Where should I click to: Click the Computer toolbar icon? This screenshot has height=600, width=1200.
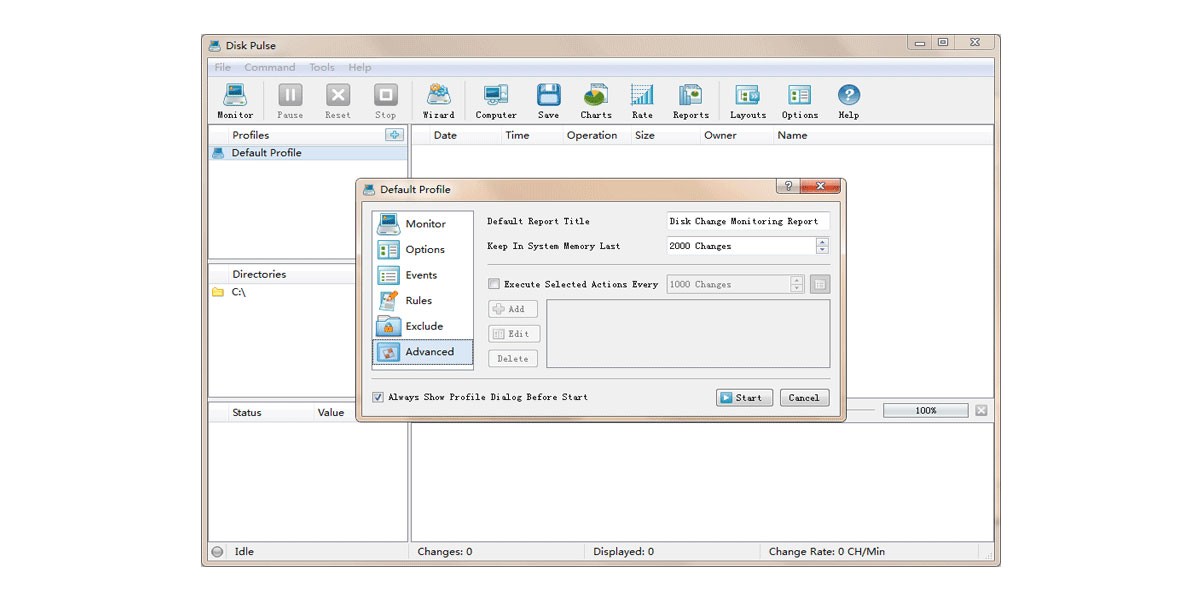click(x=496, y=101)
